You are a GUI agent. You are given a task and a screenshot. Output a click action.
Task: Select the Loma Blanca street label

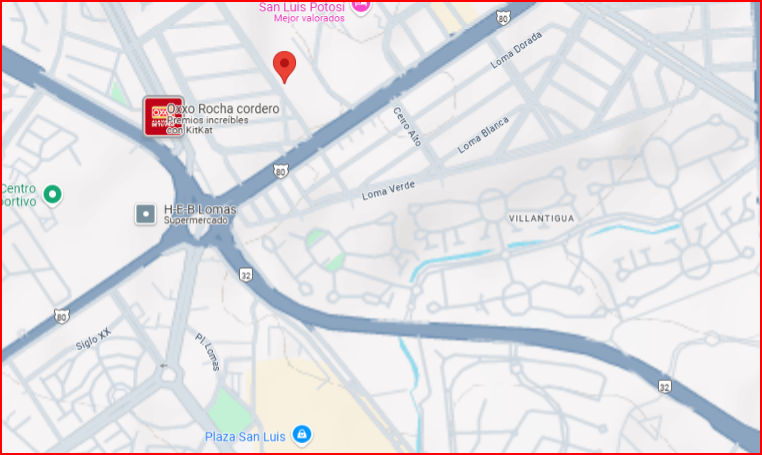tap(483, 135)
